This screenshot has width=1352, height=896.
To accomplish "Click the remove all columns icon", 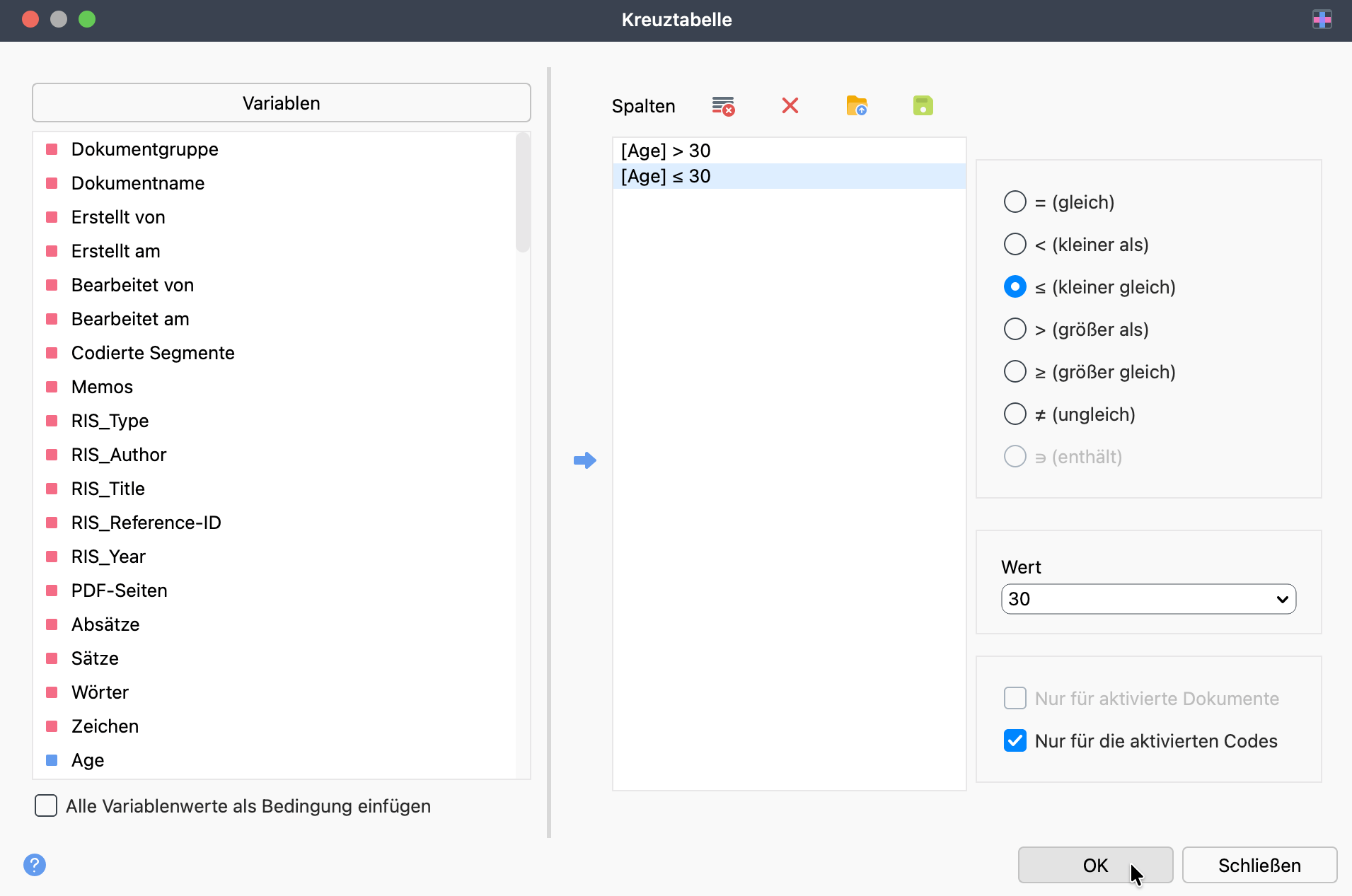I will 722,106.
